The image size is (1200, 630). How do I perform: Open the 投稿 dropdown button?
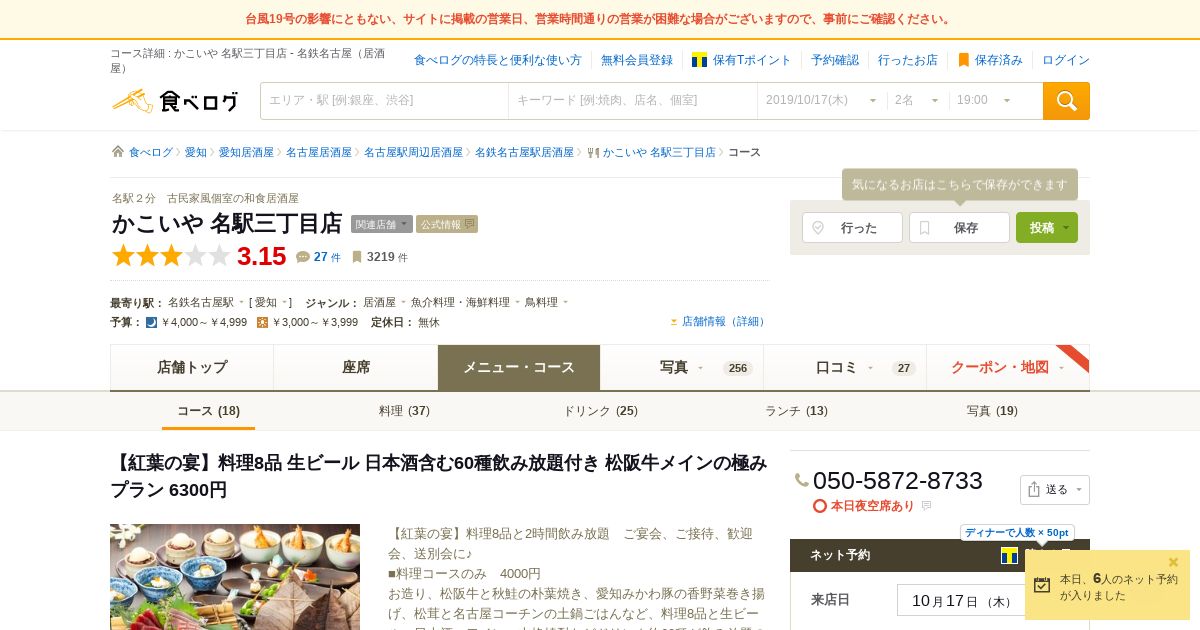click(x=1047, y=227)
